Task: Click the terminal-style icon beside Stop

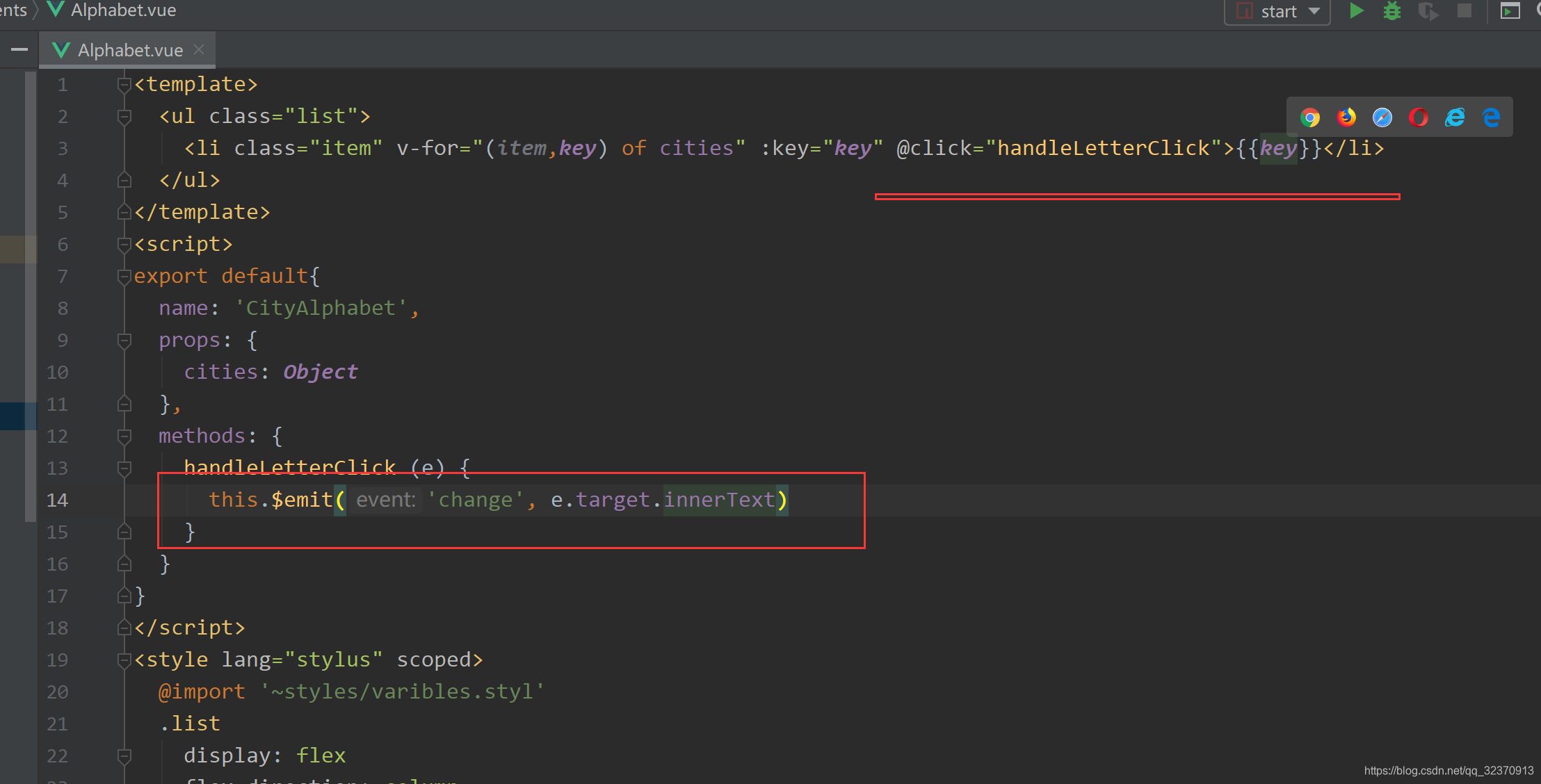Action: pyautogui.click(x=1510, y=10)
